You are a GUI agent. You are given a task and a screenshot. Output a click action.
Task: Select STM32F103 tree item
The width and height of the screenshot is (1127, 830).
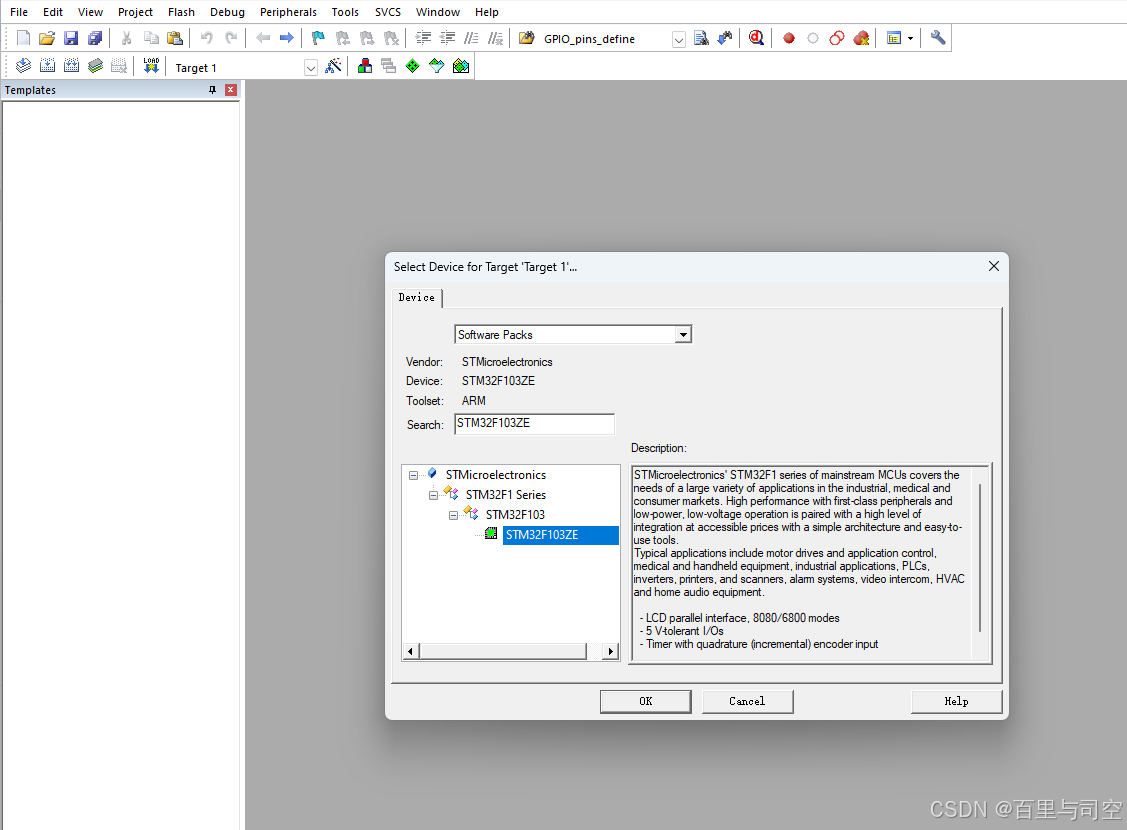pos(515,515)
